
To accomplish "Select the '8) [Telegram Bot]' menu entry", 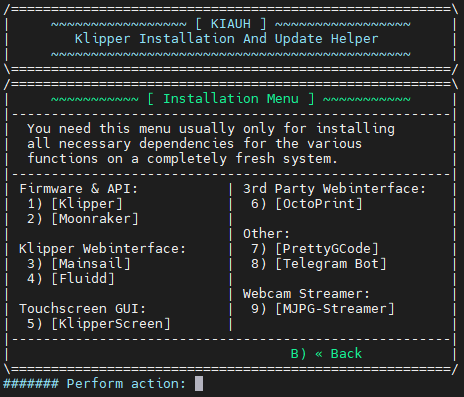I will coord(319,264).
